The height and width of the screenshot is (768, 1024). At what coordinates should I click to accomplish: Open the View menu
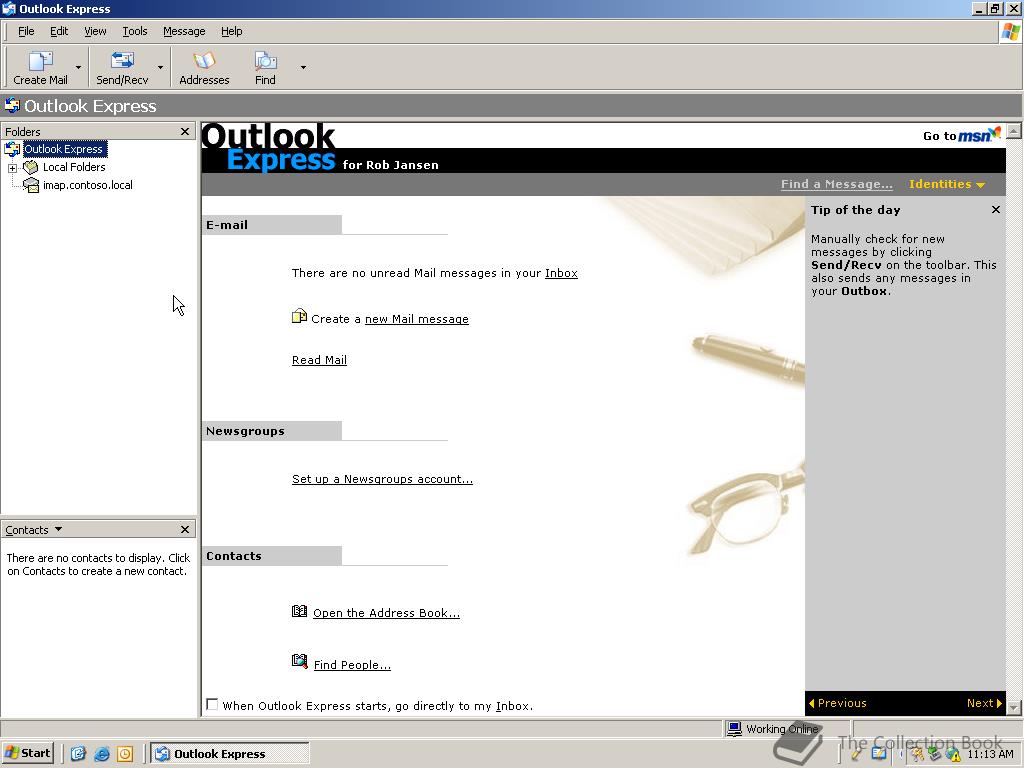click(95, 31)
